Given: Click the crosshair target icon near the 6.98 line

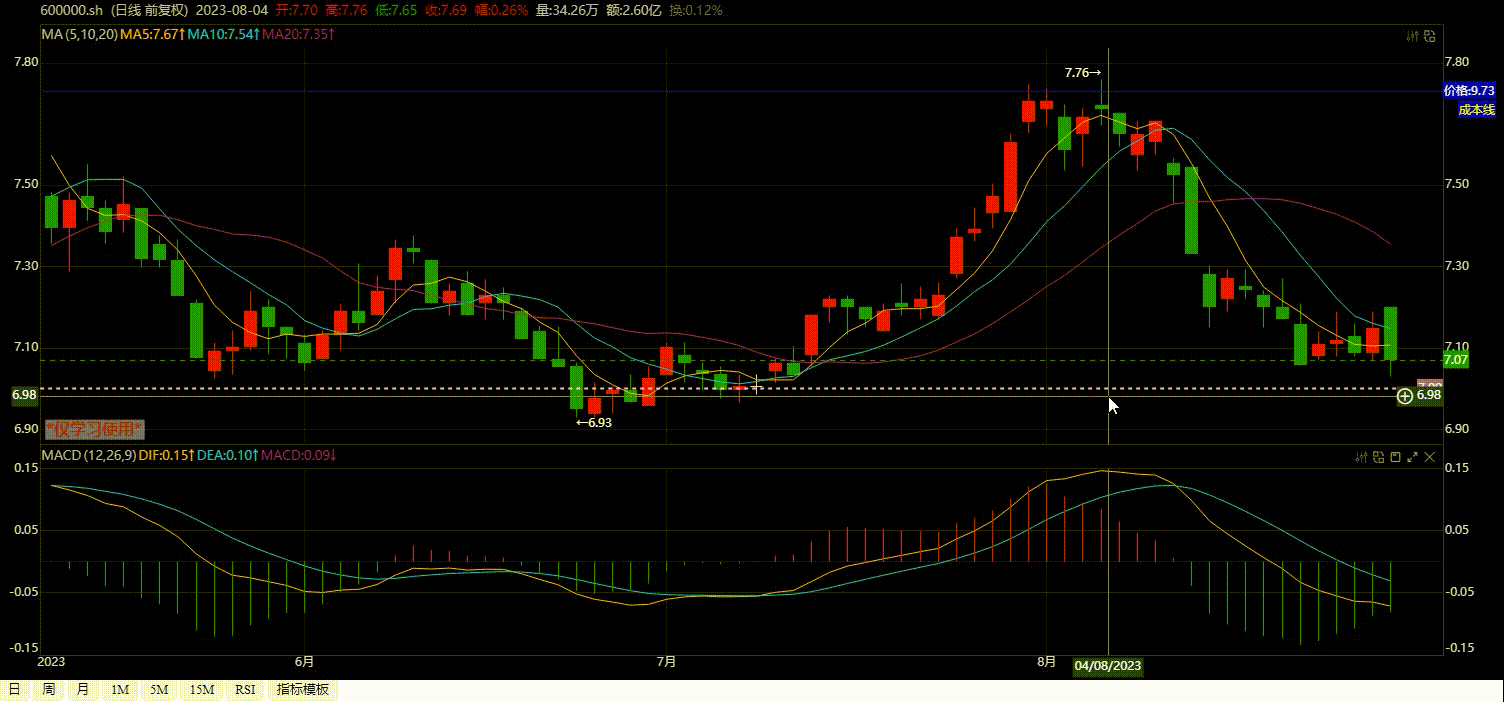Looking at the screenshot, I should tap(1405, 396).
